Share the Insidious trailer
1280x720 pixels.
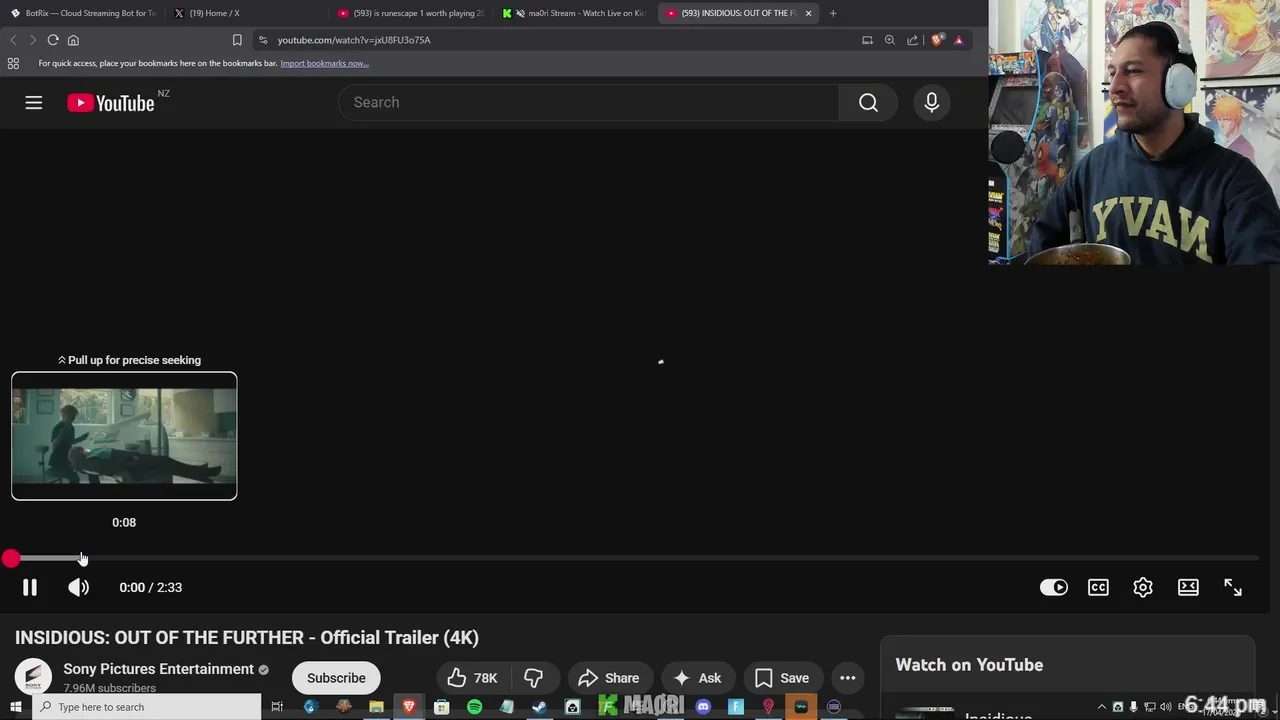(609, 678)
